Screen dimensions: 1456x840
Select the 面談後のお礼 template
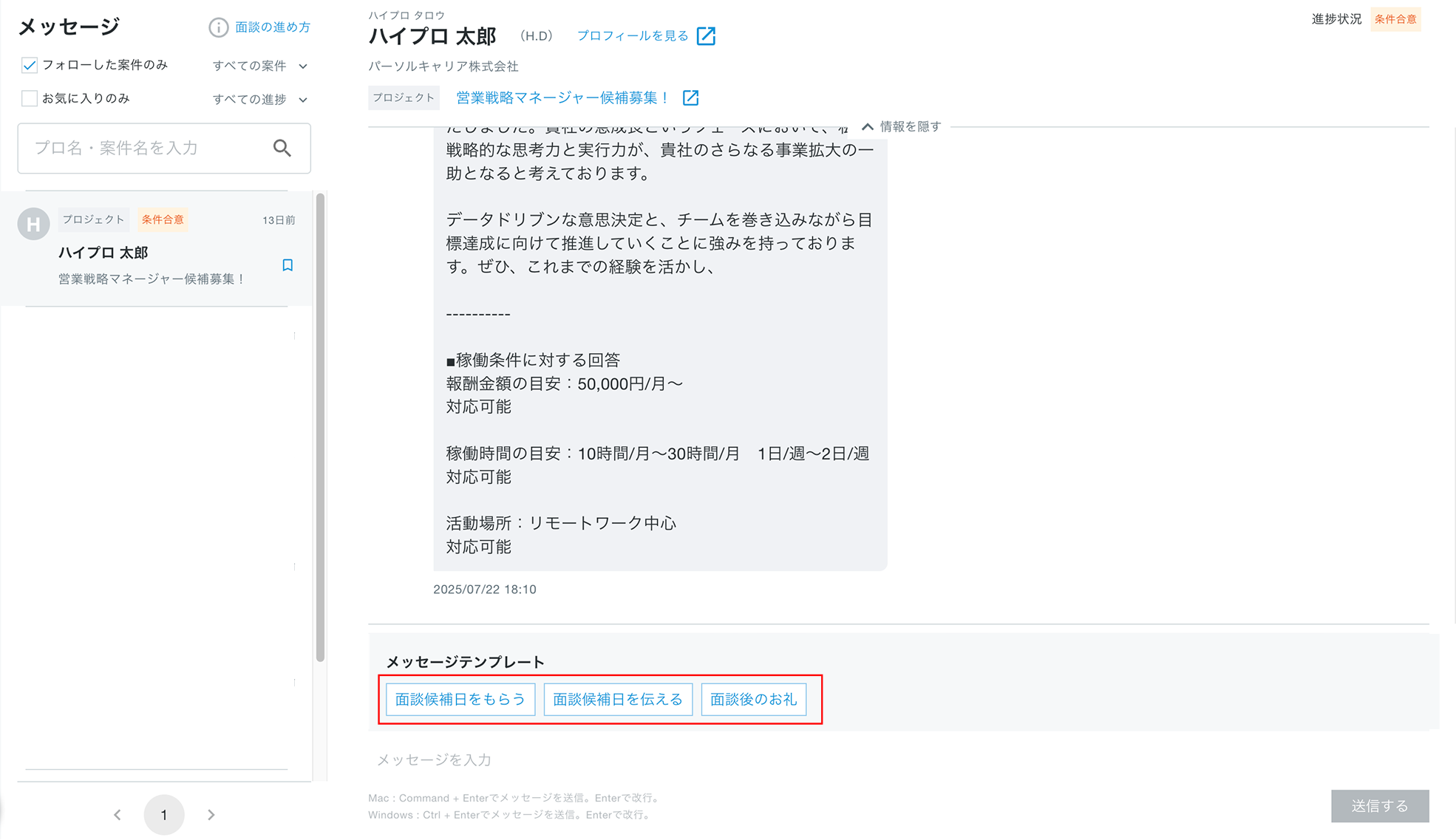(x=752, y=699)
